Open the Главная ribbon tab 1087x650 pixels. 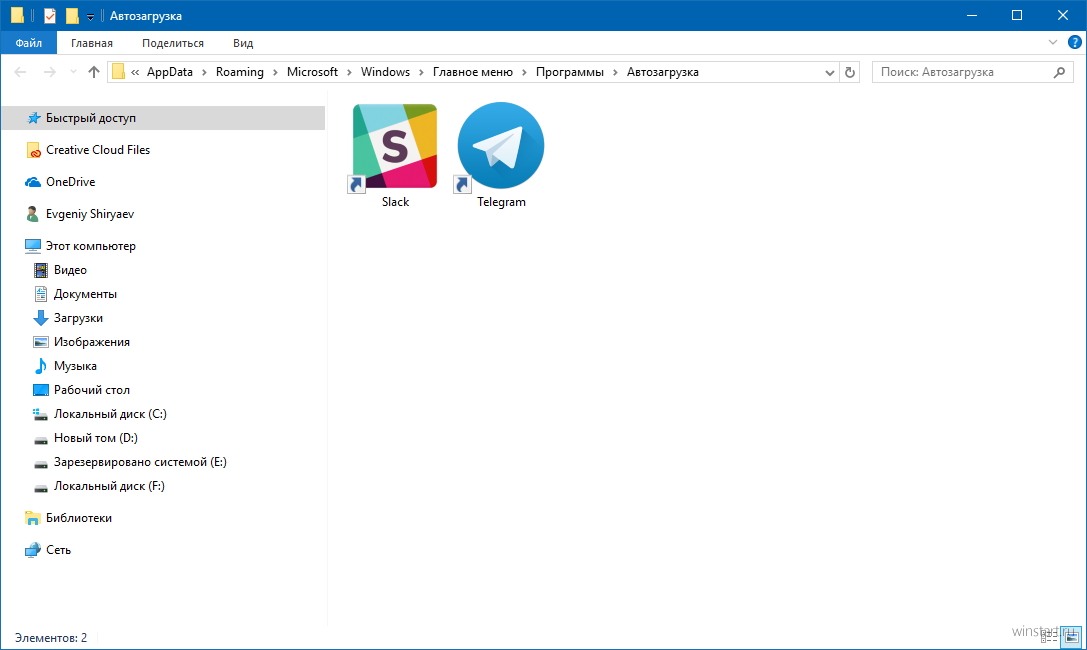point(92,43)
